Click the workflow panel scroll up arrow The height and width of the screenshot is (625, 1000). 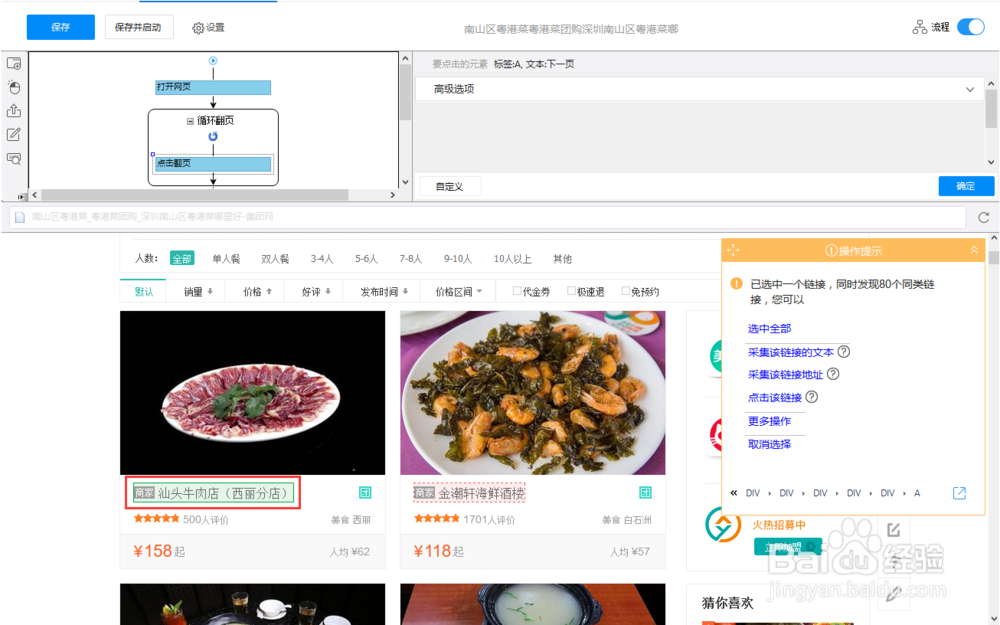click(405, 59)
